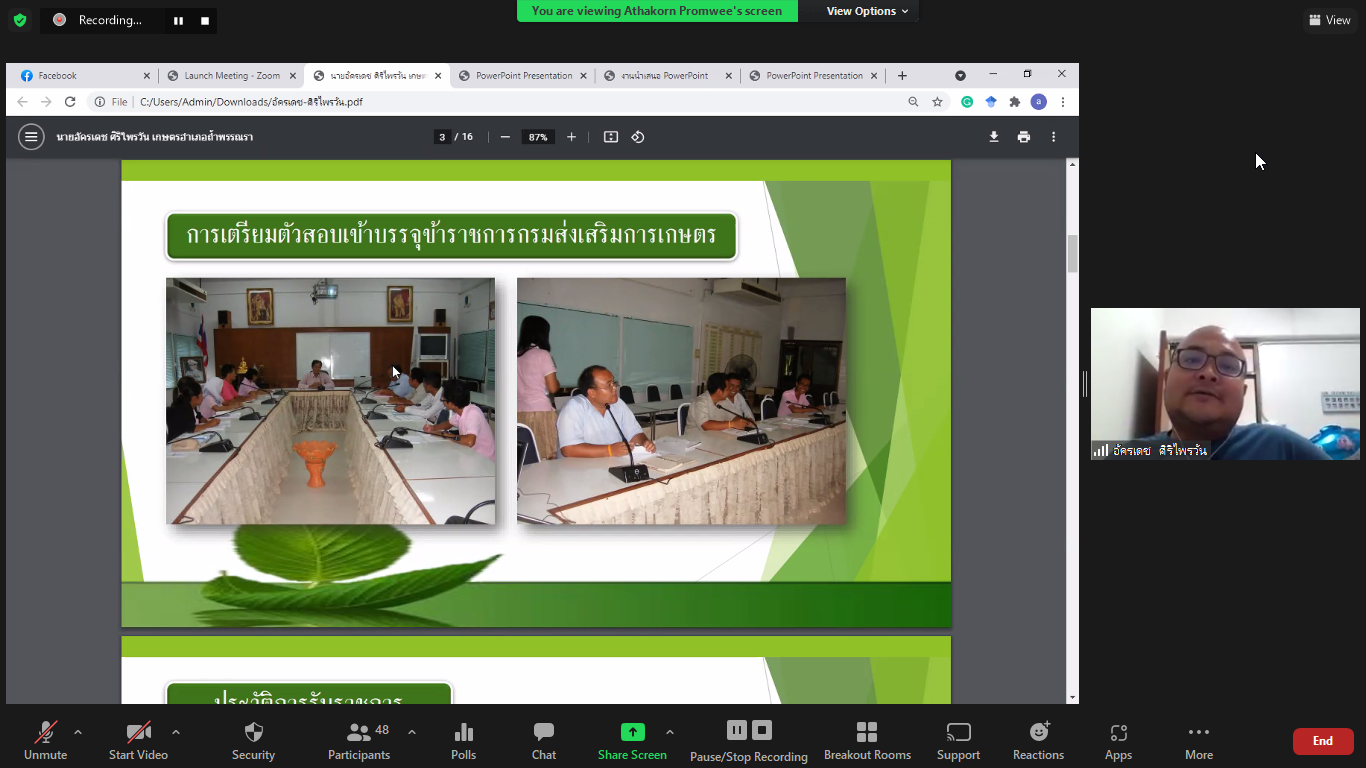Open the Polls icon in Zoom toolbar

click(463, 740)
